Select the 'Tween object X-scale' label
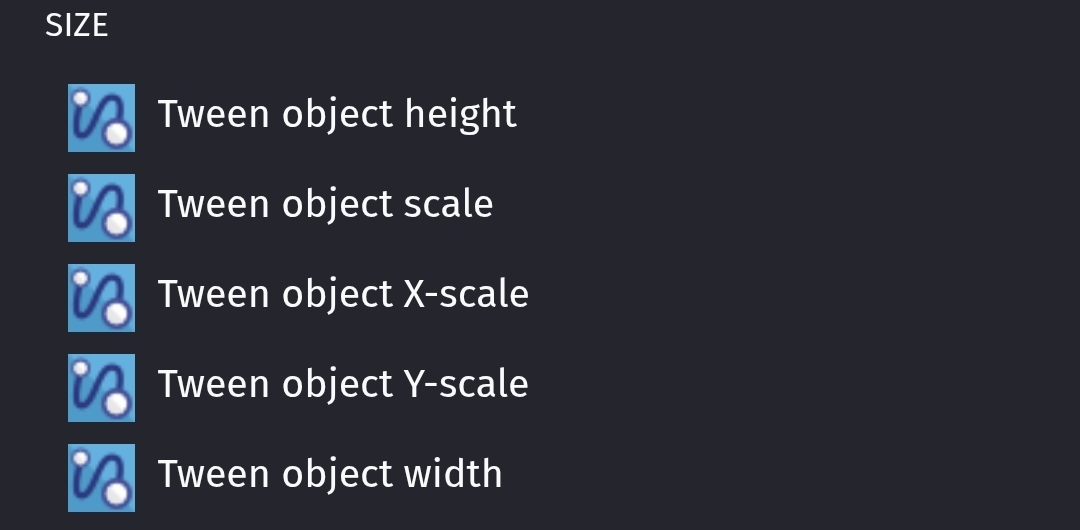The width and height of the screenshot is (1080, 530). (343, 295)
